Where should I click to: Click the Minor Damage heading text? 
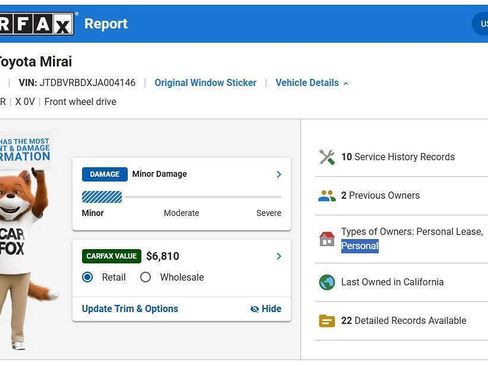[x=159, y=174]
